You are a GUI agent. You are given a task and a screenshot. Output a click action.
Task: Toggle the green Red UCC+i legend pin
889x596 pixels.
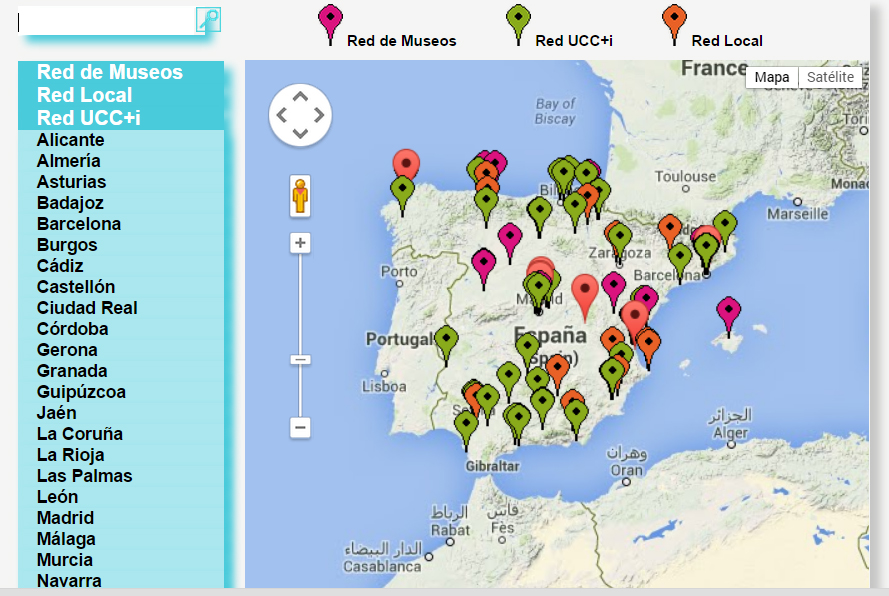516,20
